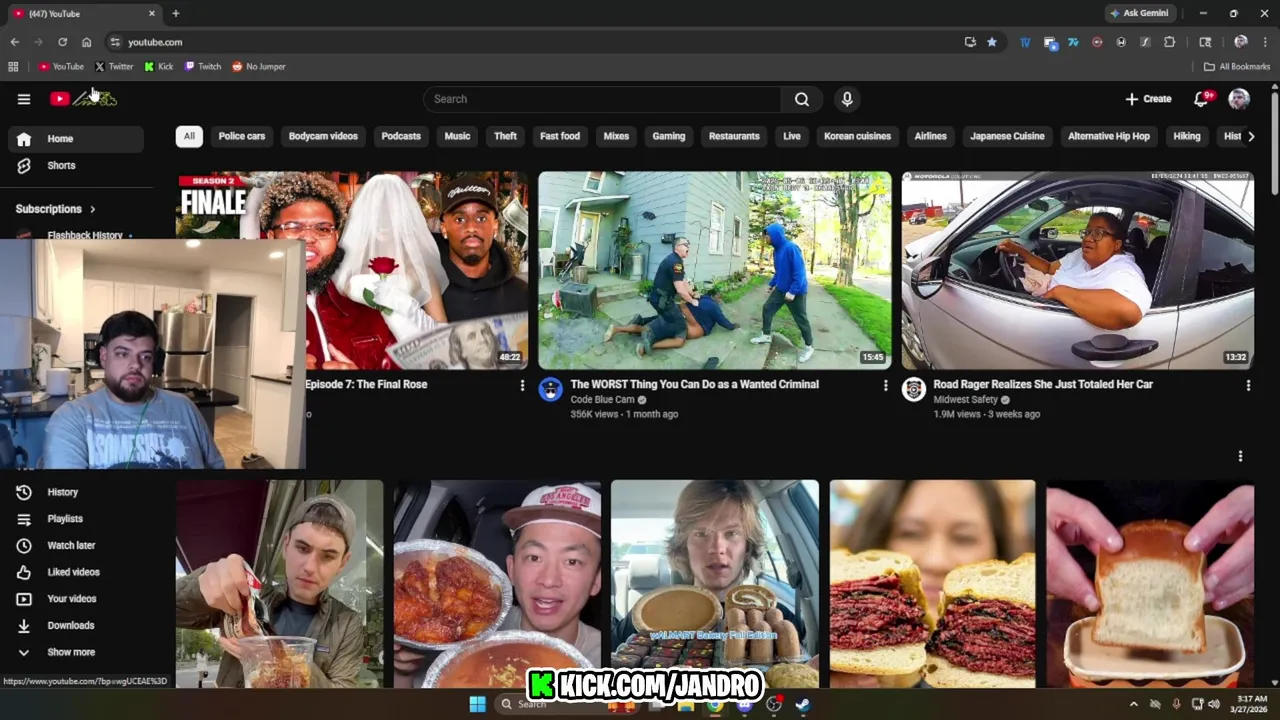
Task: Select the Music filter chip
Action: (457, 136)
